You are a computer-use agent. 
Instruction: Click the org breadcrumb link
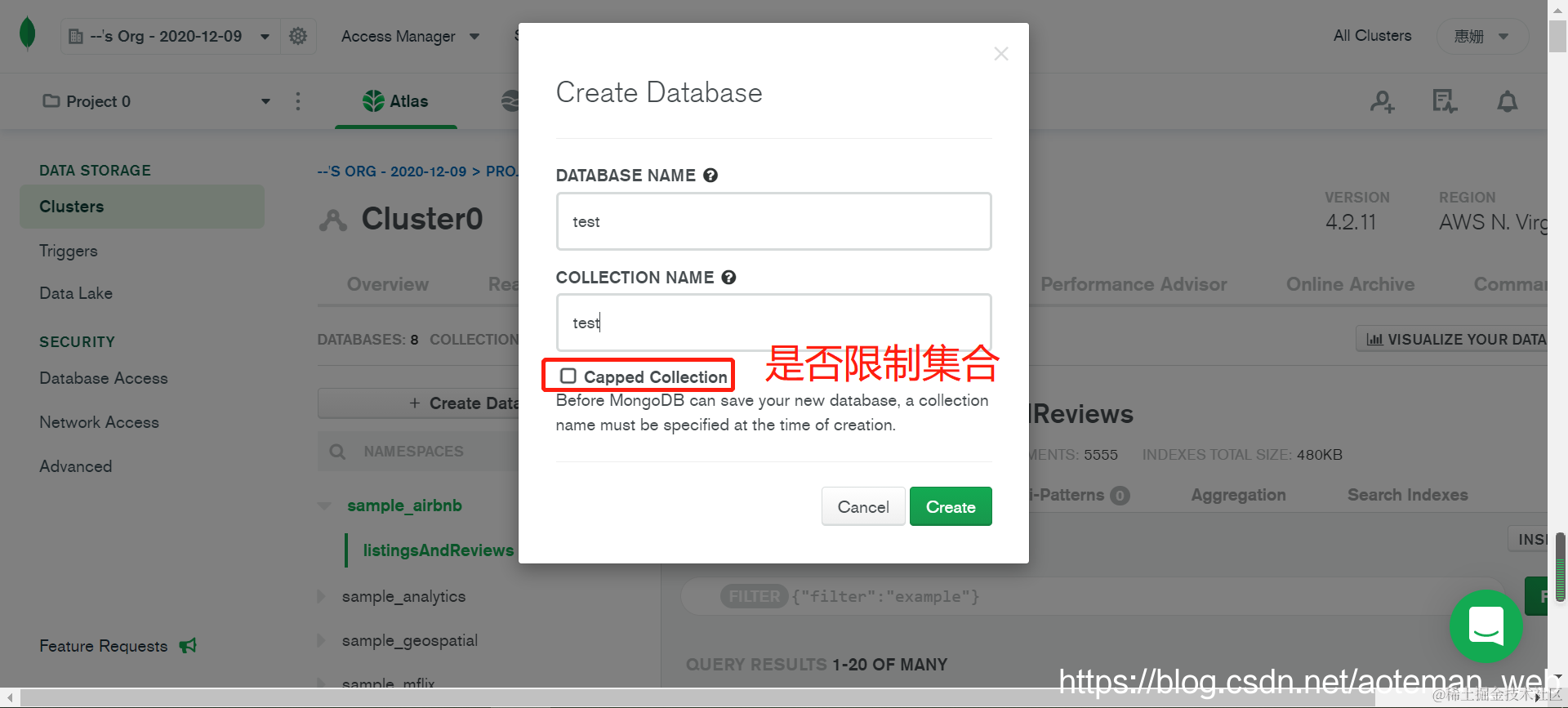pos(392,171)
